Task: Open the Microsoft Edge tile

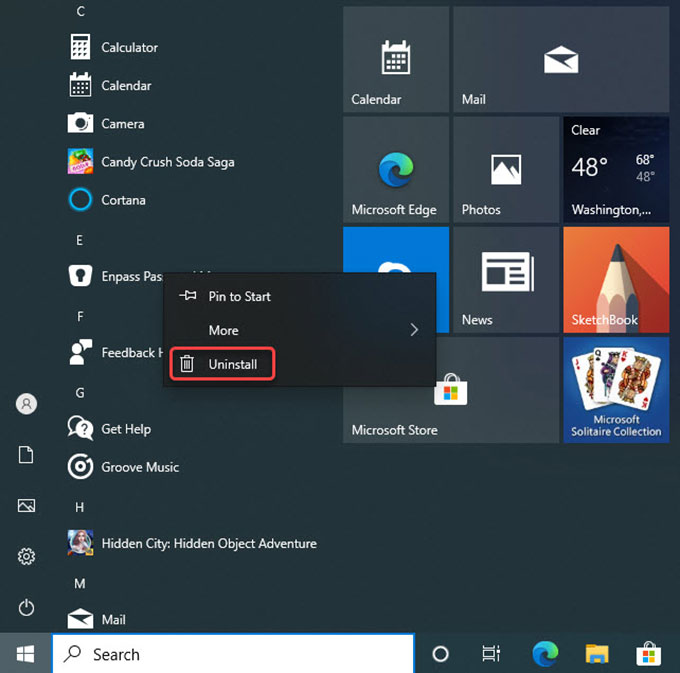Action: [x=396, y=170]
